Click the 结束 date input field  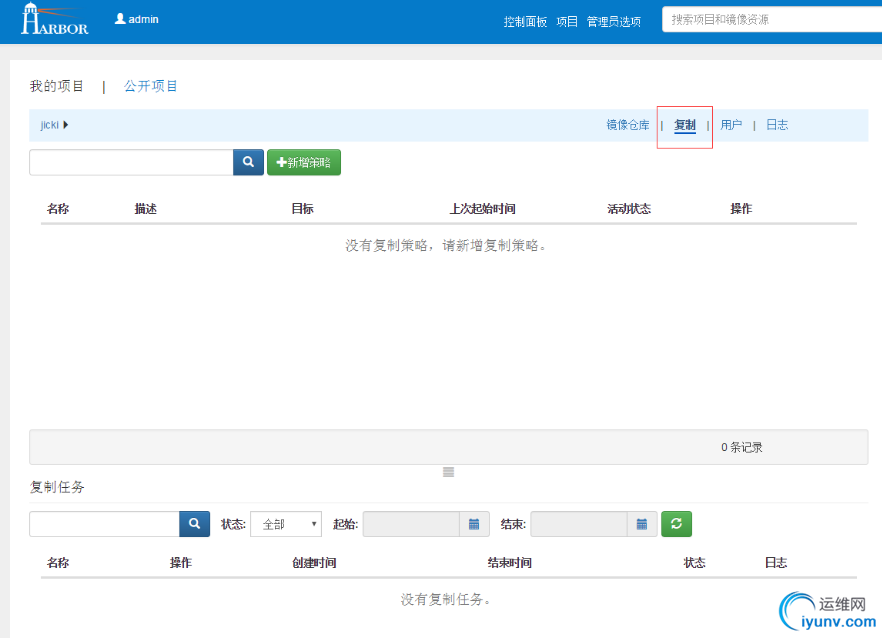pos(579,524)
